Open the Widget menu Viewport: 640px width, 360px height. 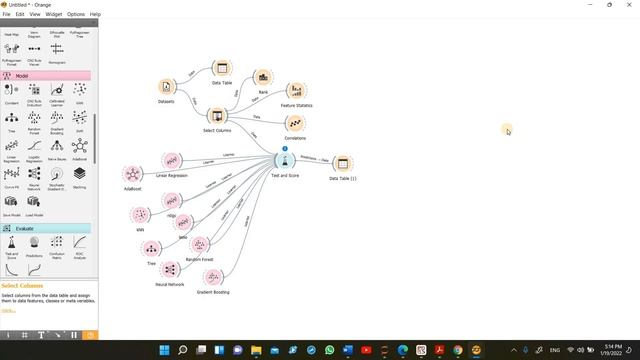[x=53, y=14]
